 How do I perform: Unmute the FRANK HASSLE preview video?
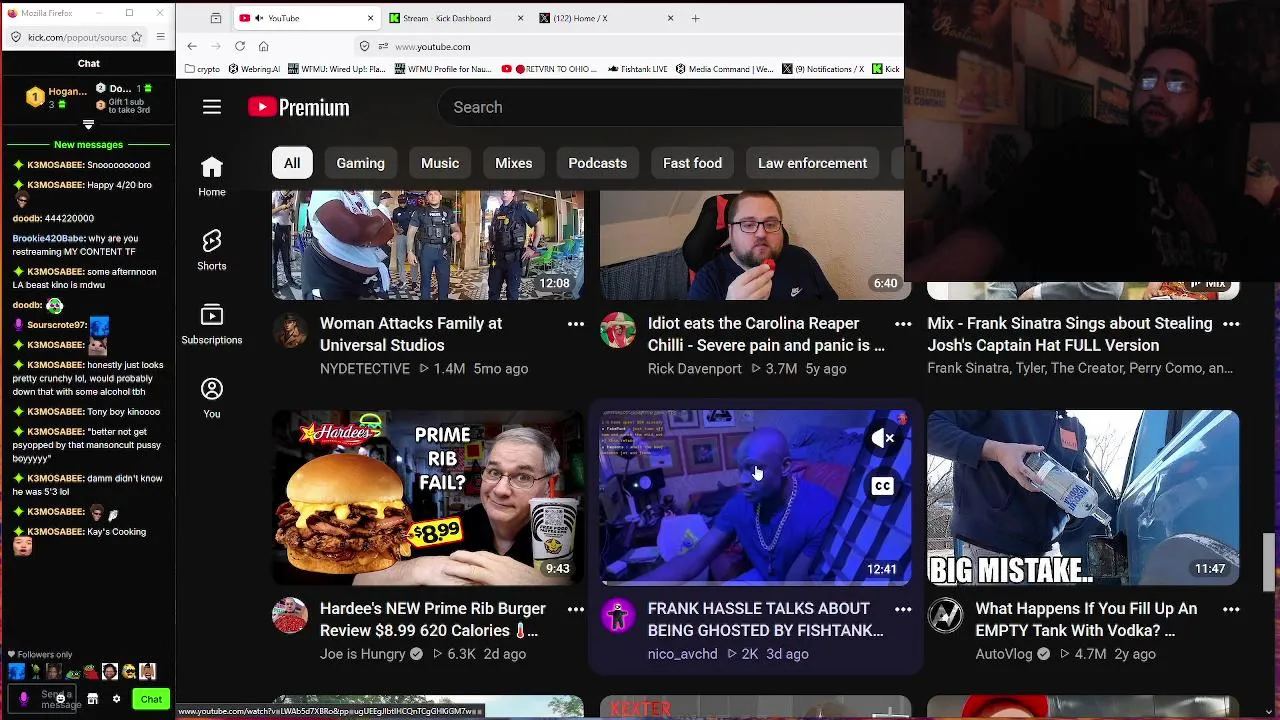point(882,438)
